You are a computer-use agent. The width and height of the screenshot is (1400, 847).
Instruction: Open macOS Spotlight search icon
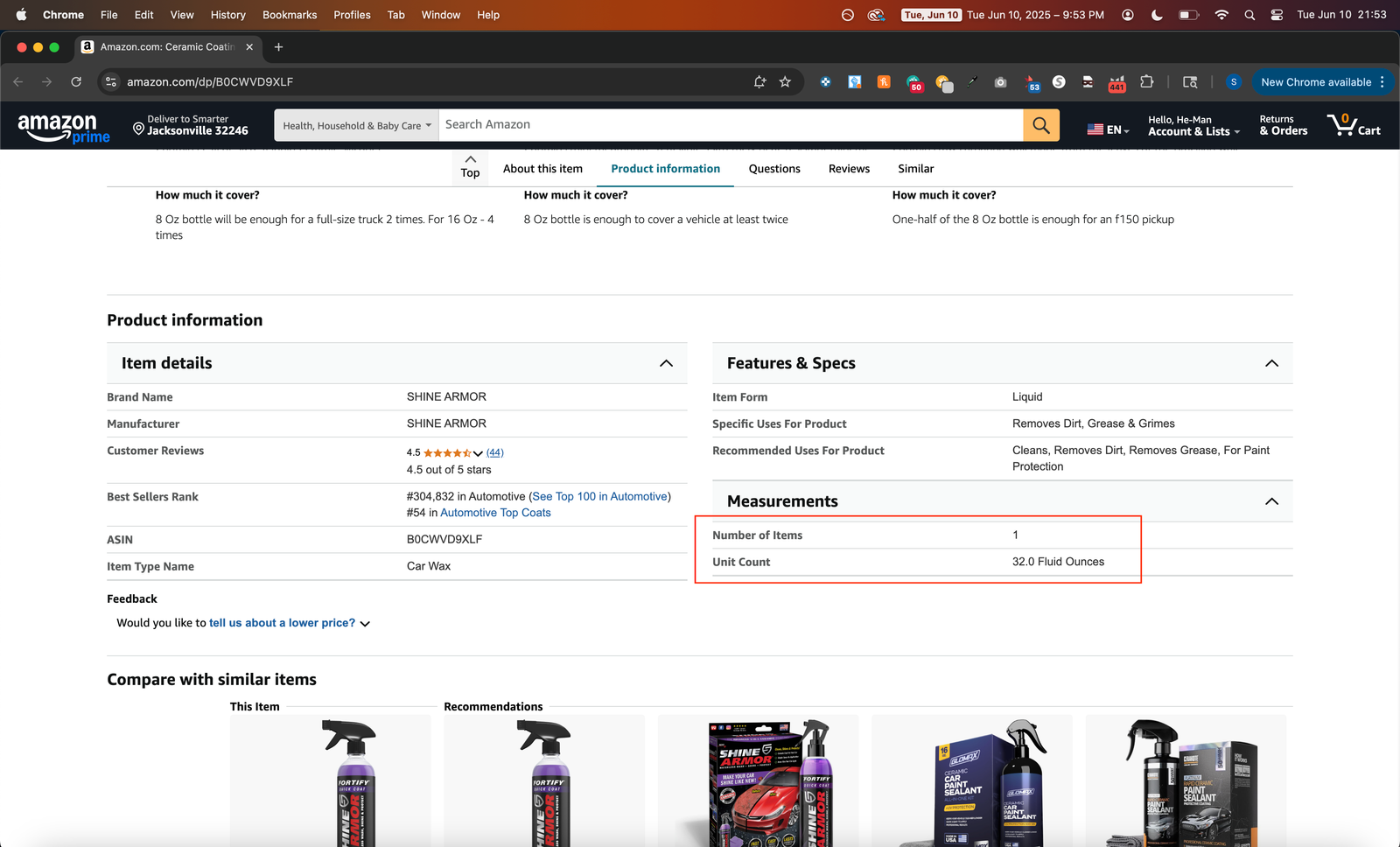(x=1249, y=15)
